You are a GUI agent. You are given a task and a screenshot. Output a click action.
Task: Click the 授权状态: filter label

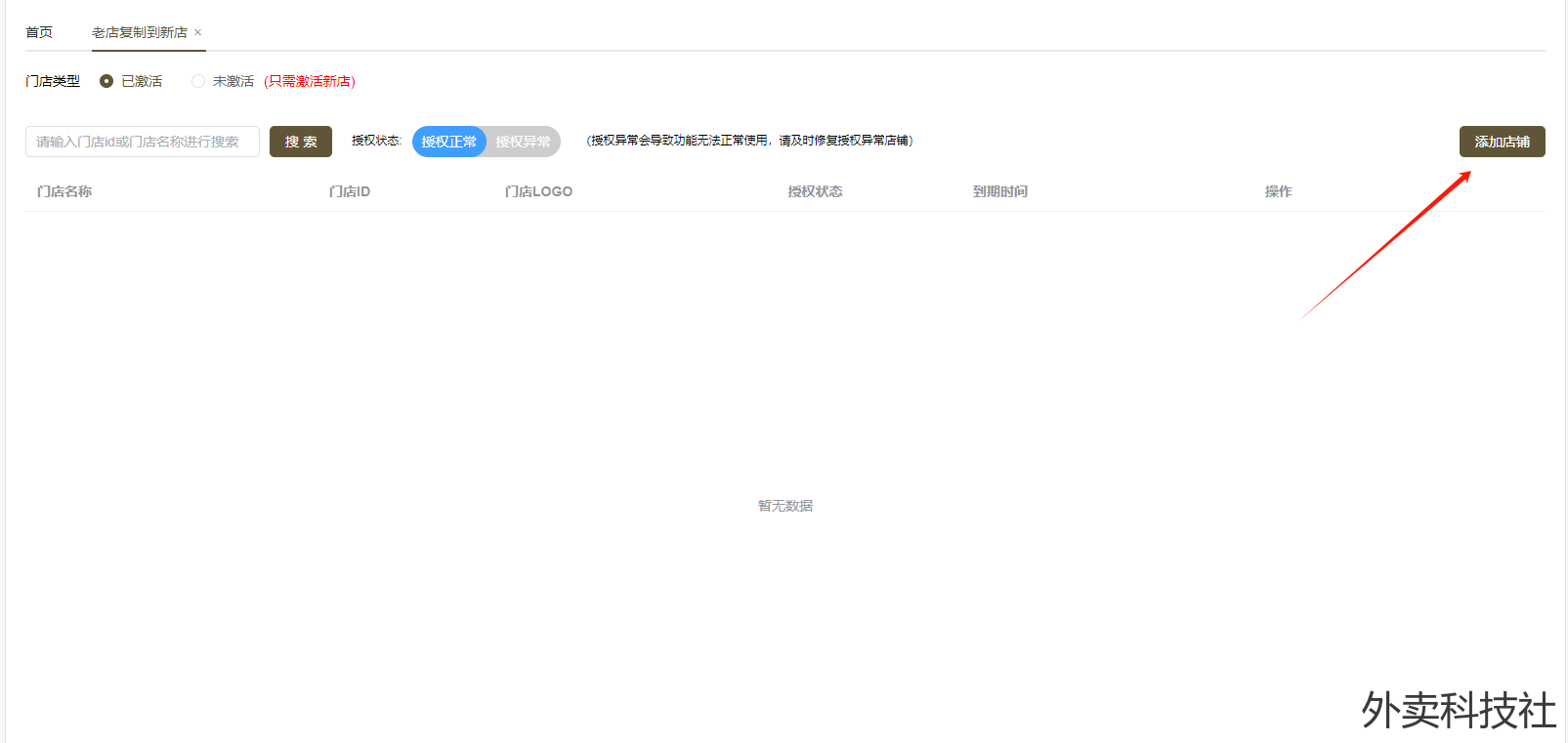tap(376, 141)
